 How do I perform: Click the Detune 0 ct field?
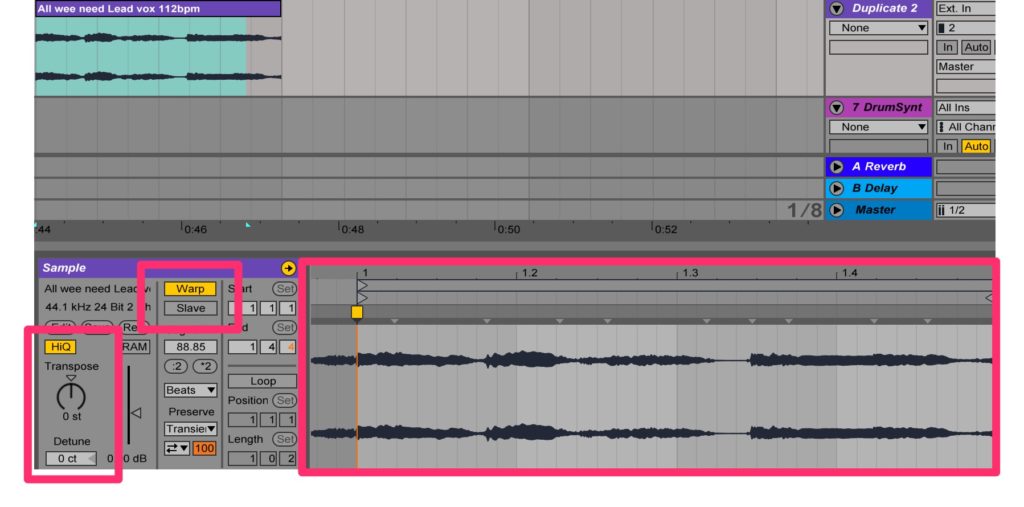(71, 459)
